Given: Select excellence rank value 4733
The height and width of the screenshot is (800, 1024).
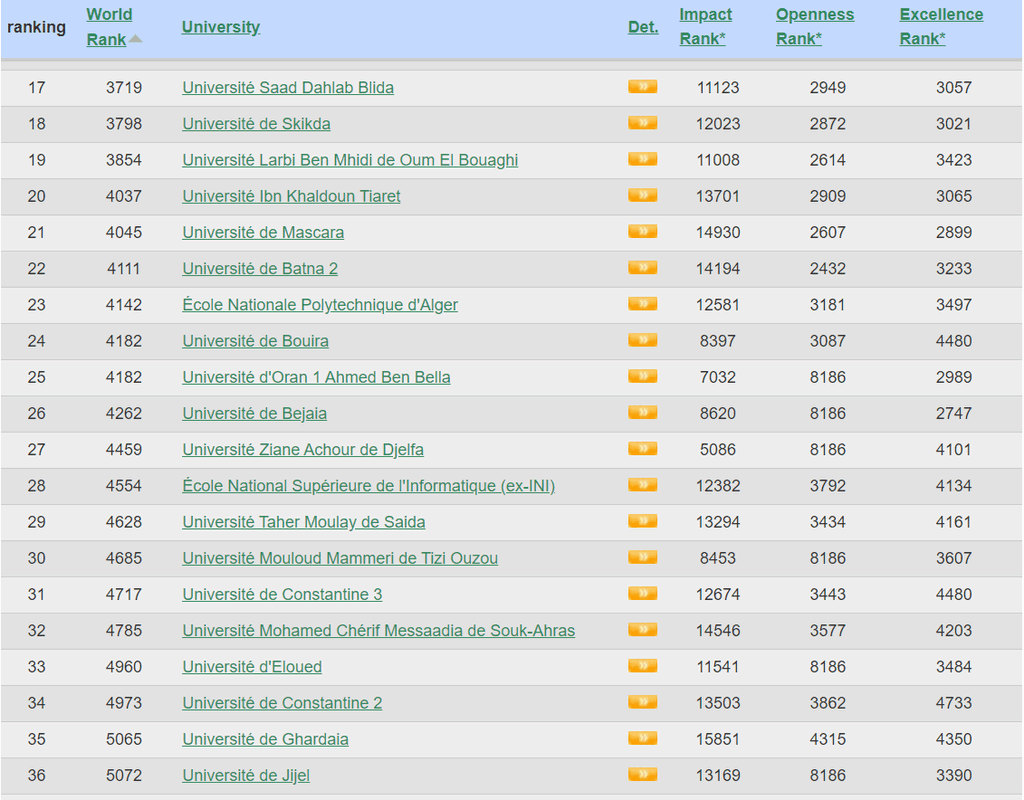Looking at the screenshot, I should [954, 703].
